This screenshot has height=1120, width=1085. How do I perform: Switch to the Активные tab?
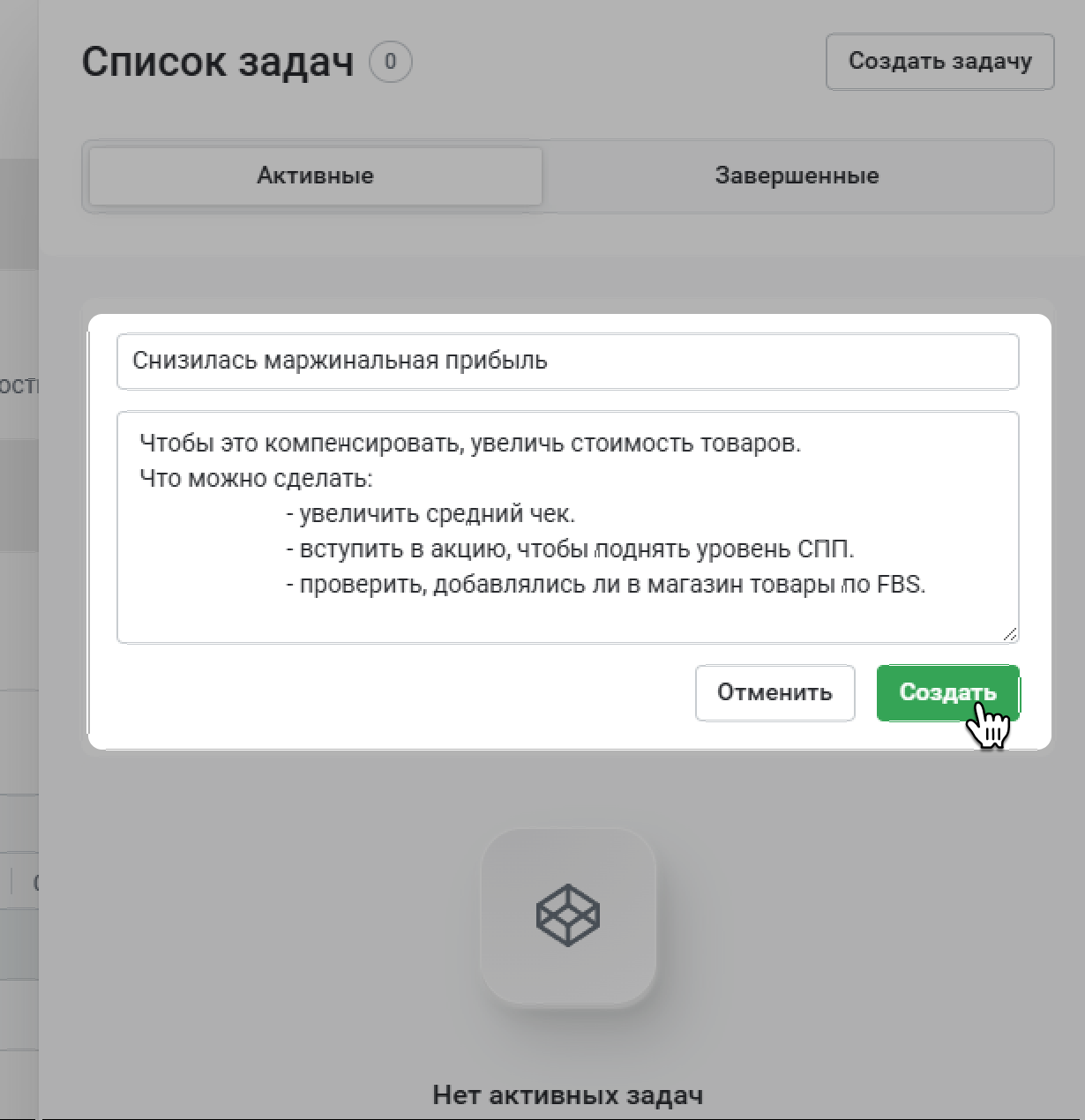tap(315, 175)
